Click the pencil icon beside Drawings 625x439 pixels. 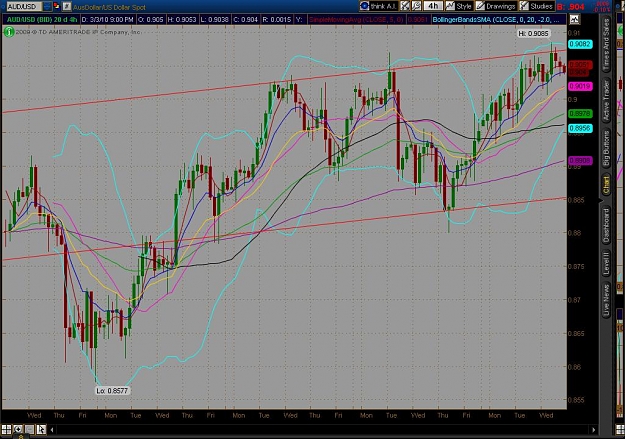[x=480, y=6]
